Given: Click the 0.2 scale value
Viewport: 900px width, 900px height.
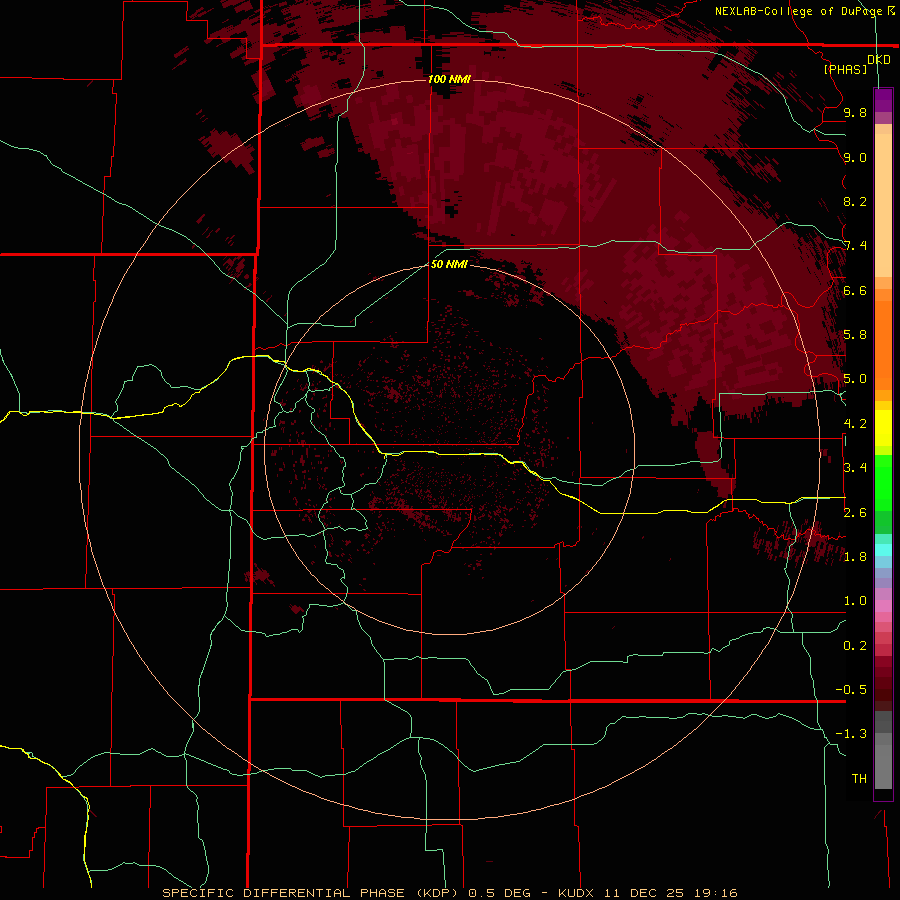Looking at the screenshot, I should coord(855,646).
